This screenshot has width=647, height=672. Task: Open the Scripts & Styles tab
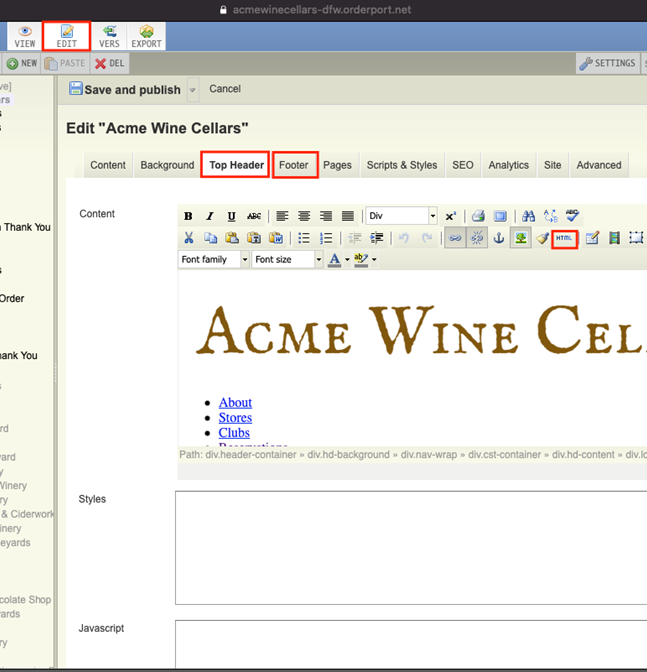pyautogui.click(x=402, y=165)
